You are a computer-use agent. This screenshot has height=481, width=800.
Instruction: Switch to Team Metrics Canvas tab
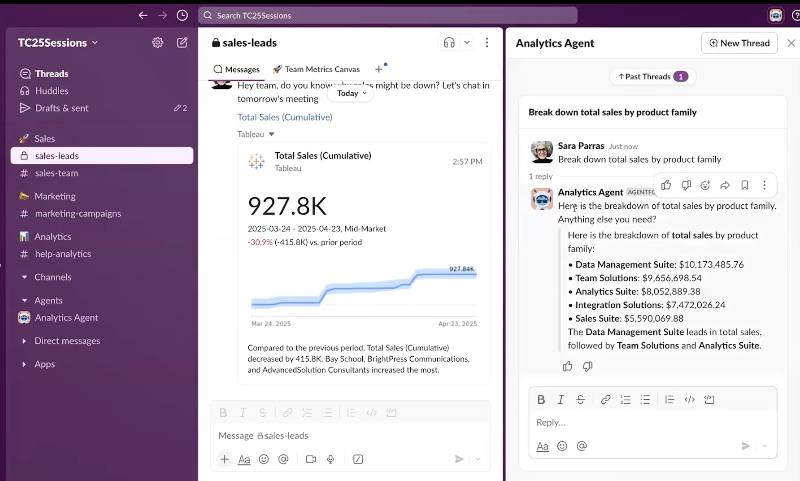click(x=316, y=69)
